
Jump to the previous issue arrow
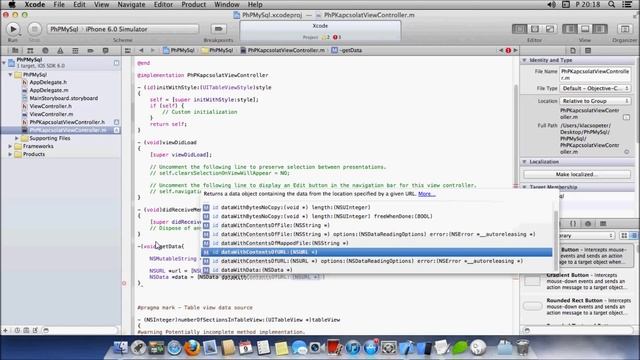[x=501, y=51]
